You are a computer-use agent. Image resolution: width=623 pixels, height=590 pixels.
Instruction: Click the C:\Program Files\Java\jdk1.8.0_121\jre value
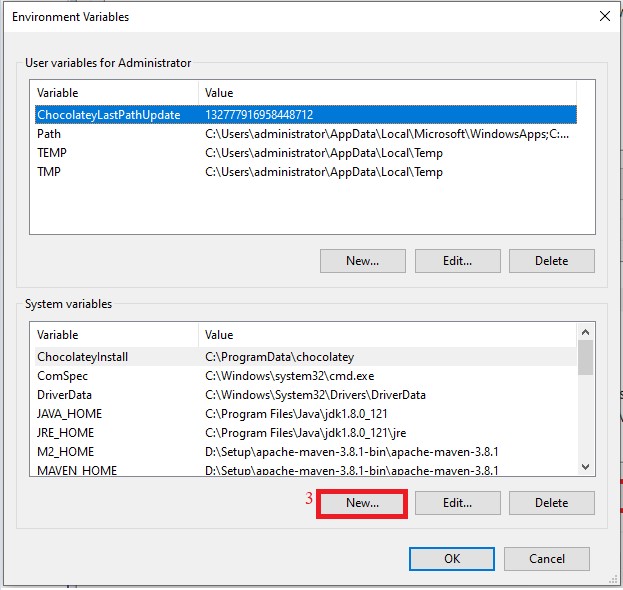[306, 433]
